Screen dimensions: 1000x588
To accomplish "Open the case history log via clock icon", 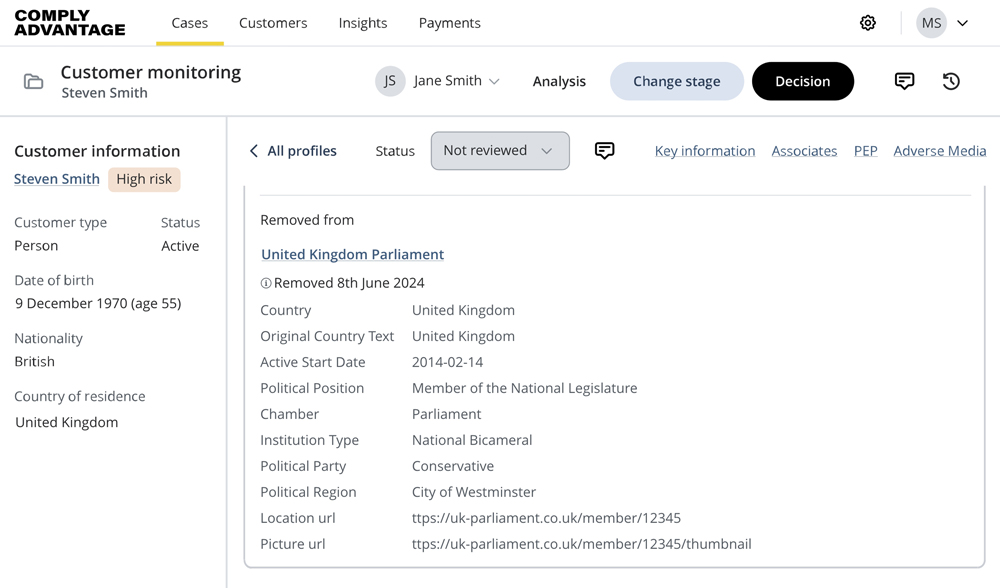I will [x=951, y=81].
